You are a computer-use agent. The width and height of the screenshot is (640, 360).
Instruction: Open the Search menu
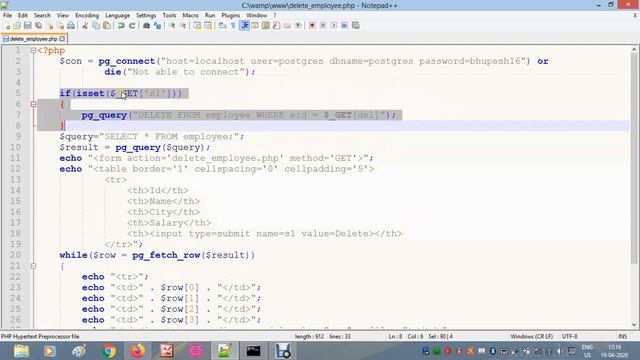click(42, 15)
